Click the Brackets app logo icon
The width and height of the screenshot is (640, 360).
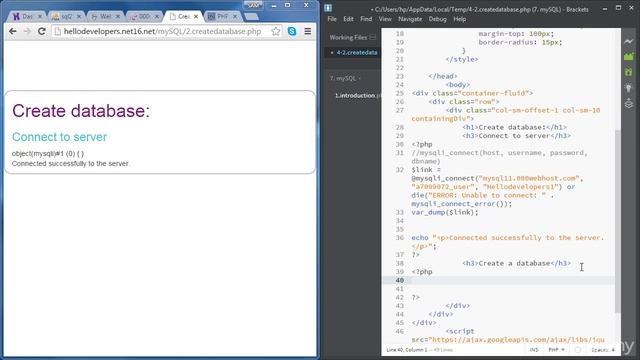click(328, 7)
